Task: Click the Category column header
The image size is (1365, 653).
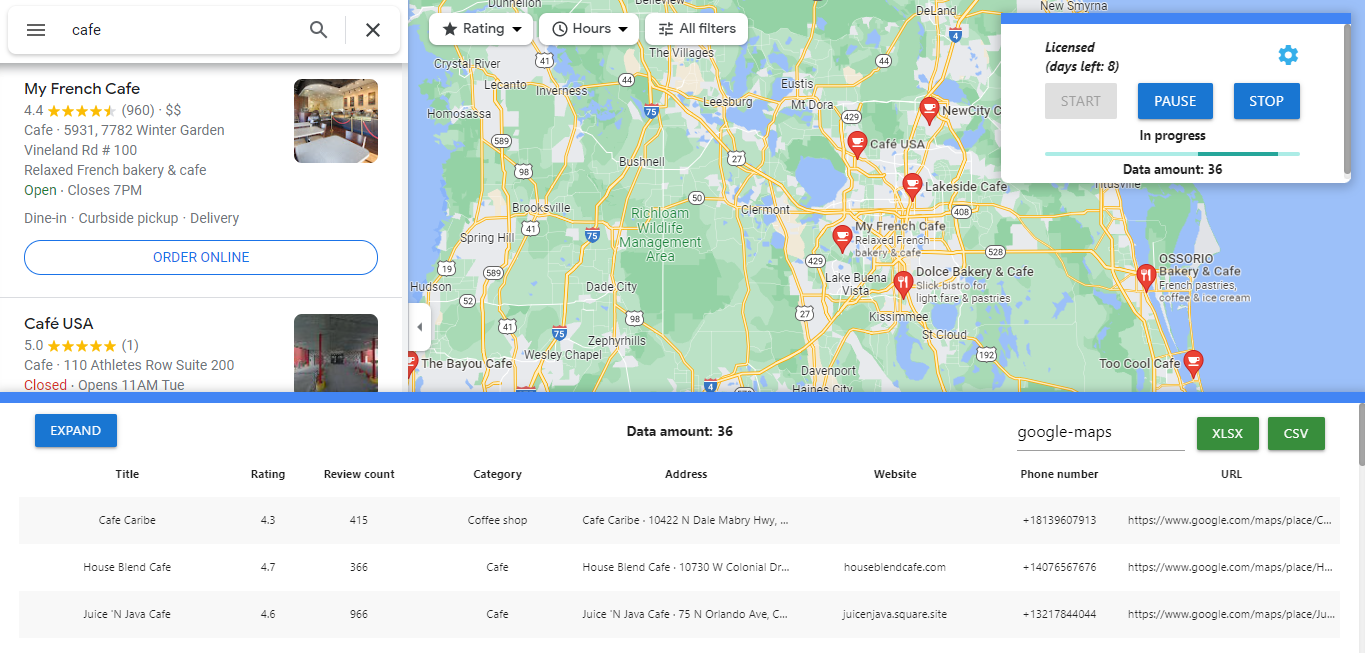Action: tap(497, 474)
